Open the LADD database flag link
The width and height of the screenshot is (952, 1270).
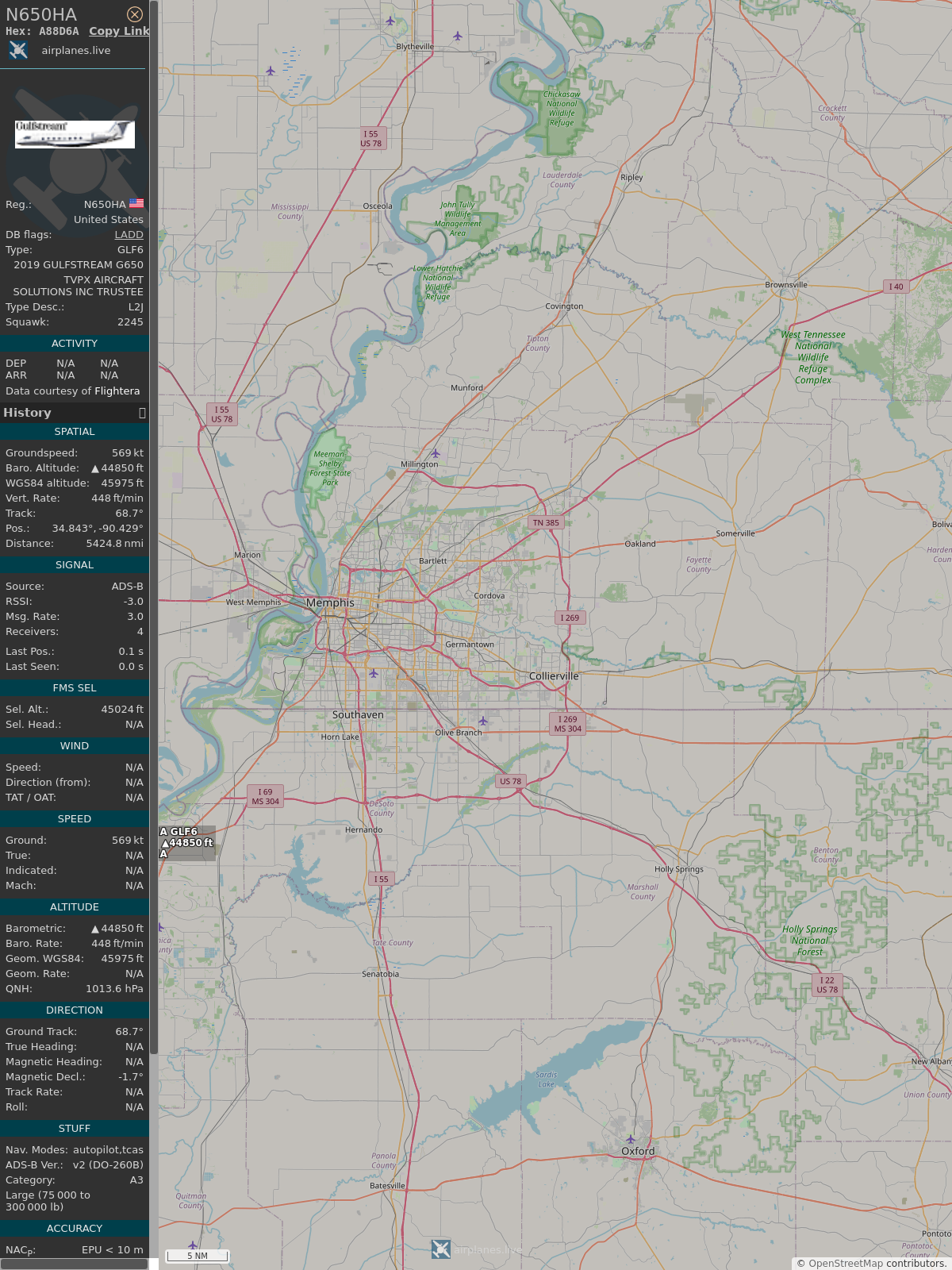[129, 234]
